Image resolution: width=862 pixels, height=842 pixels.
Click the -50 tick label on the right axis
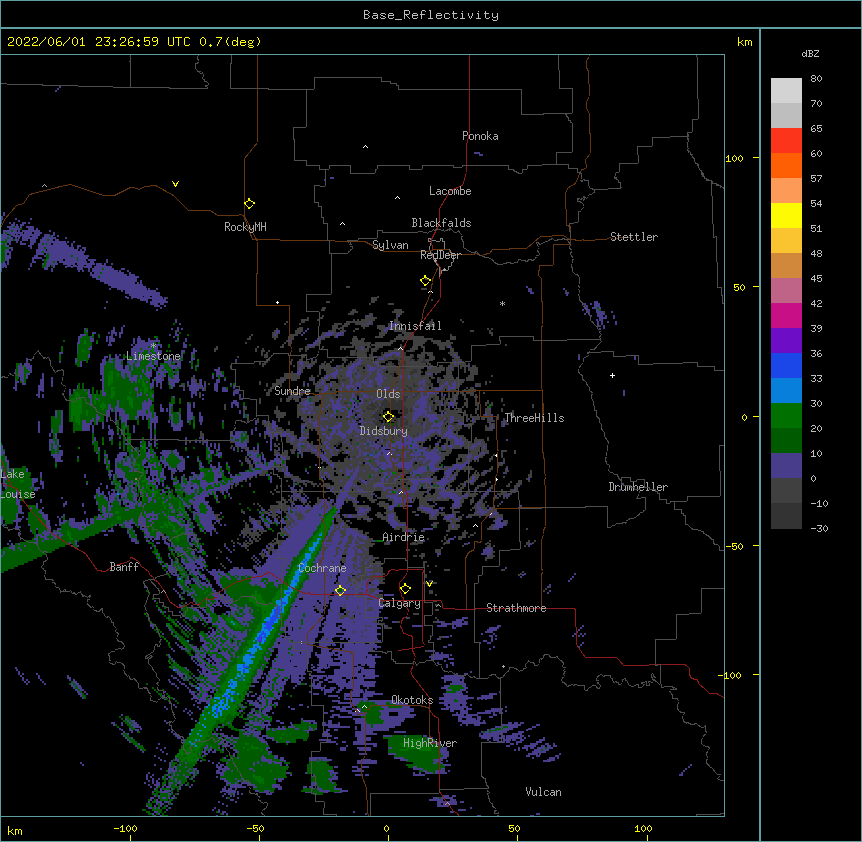[734, 546]
